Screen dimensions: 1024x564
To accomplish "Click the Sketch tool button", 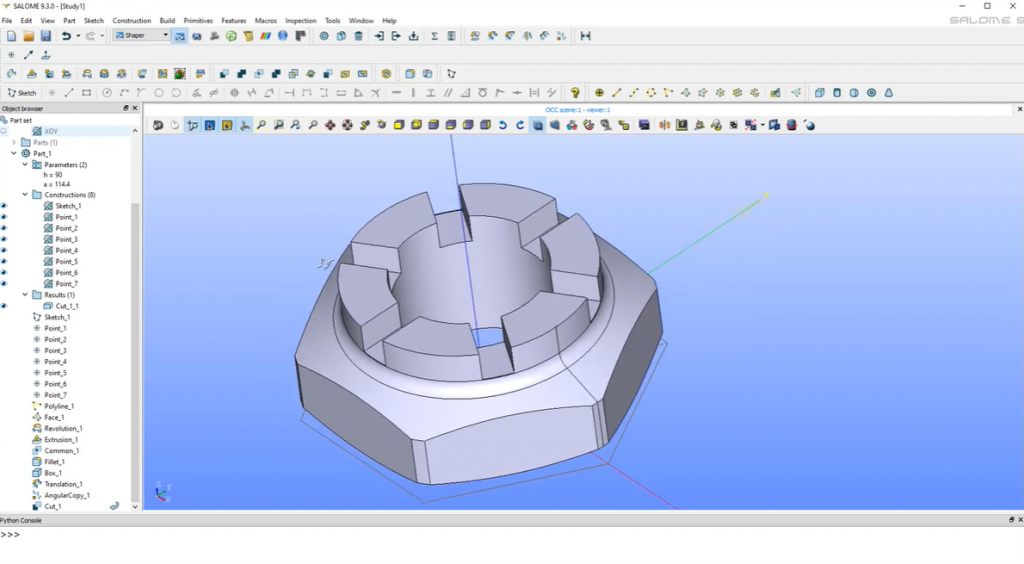I will [22, 93].
